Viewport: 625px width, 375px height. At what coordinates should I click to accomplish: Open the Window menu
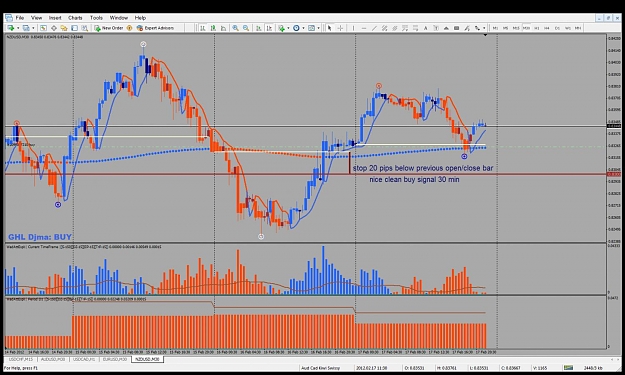[118, 18]
